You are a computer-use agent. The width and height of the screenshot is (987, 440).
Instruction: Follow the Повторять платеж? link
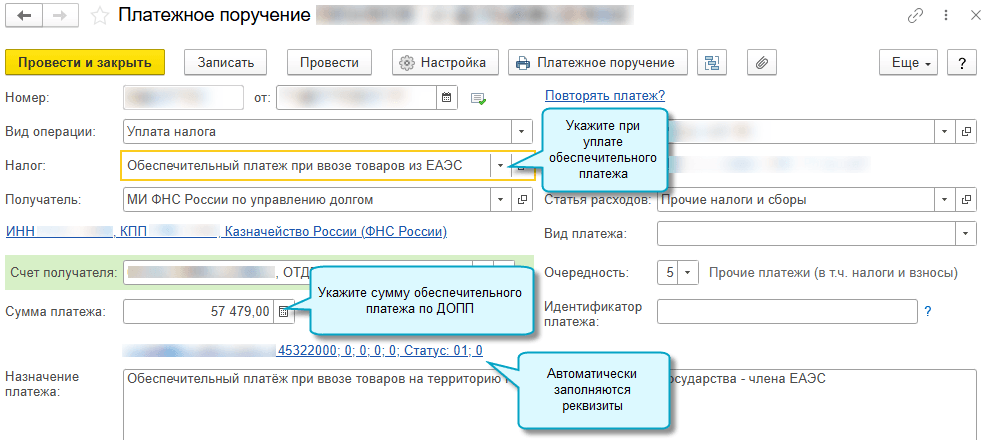(605, 96)
